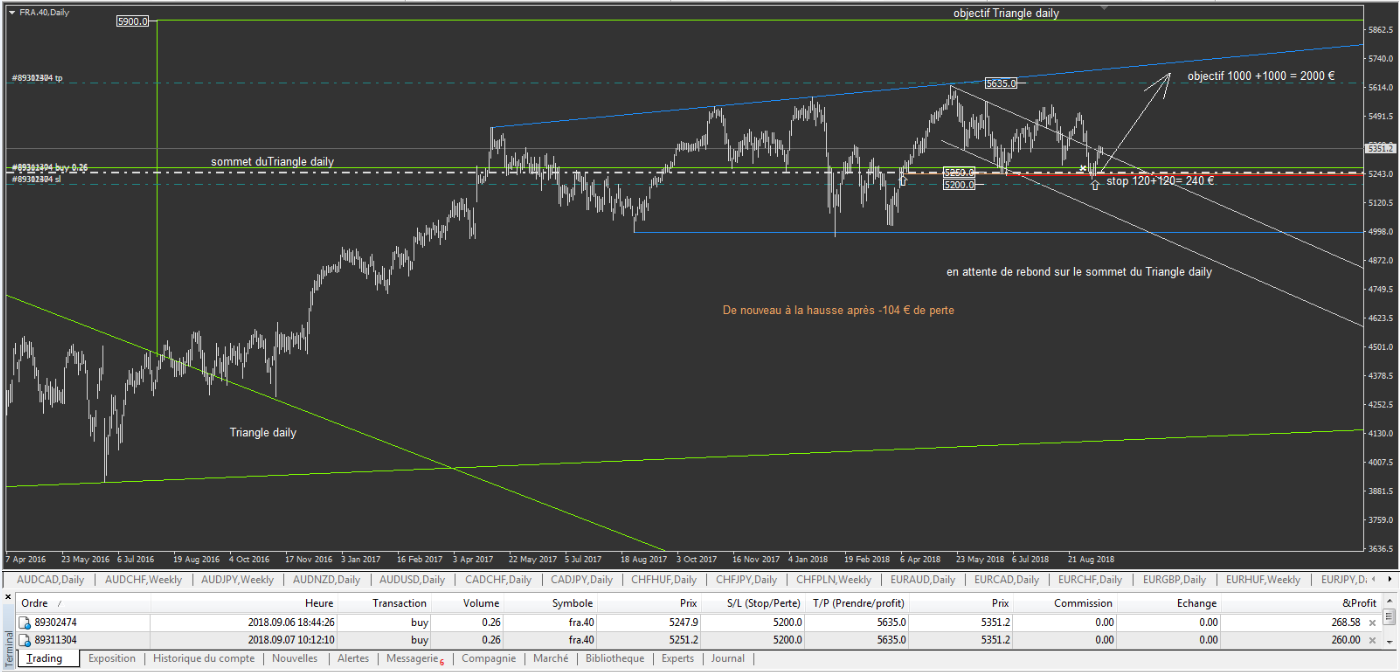Open the FRA.40,Daily chart dropdown arrow
The image size is (1400, 672).
click(11, 12)
